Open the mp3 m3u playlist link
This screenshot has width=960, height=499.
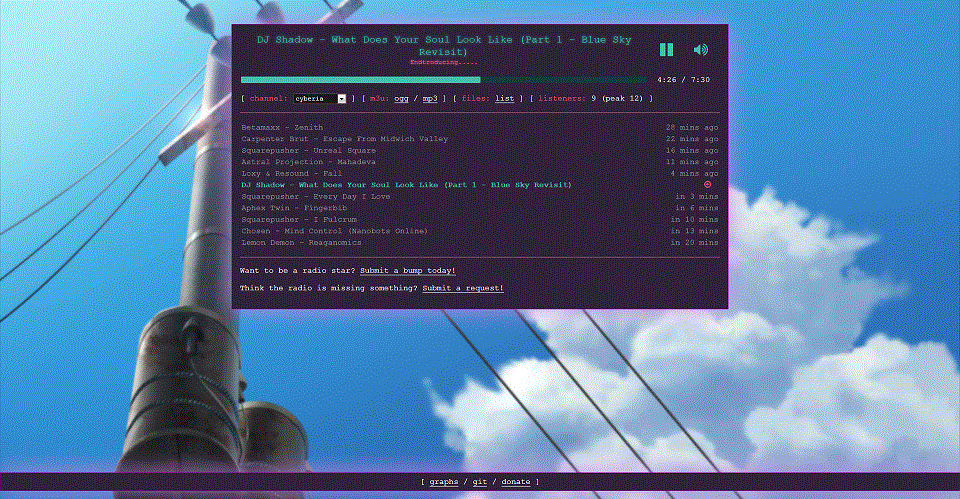point(430,99)
